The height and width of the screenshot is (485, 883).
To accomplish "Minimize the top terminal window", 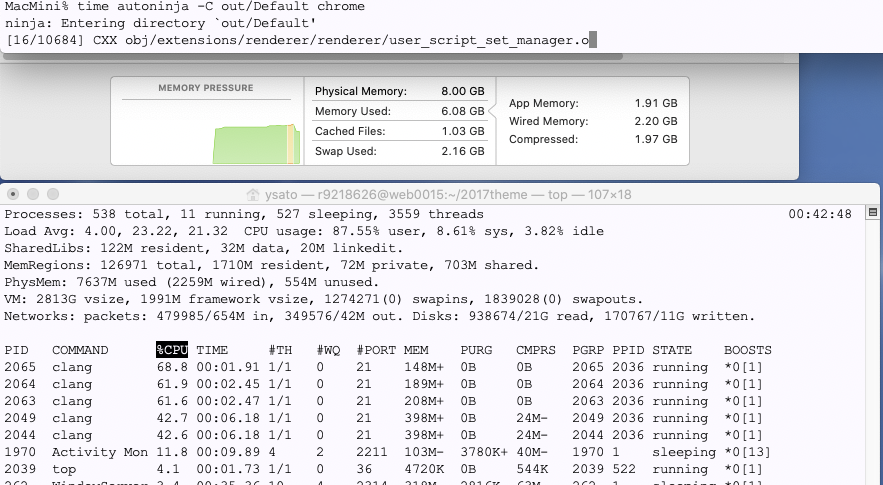I will [35, 194].
